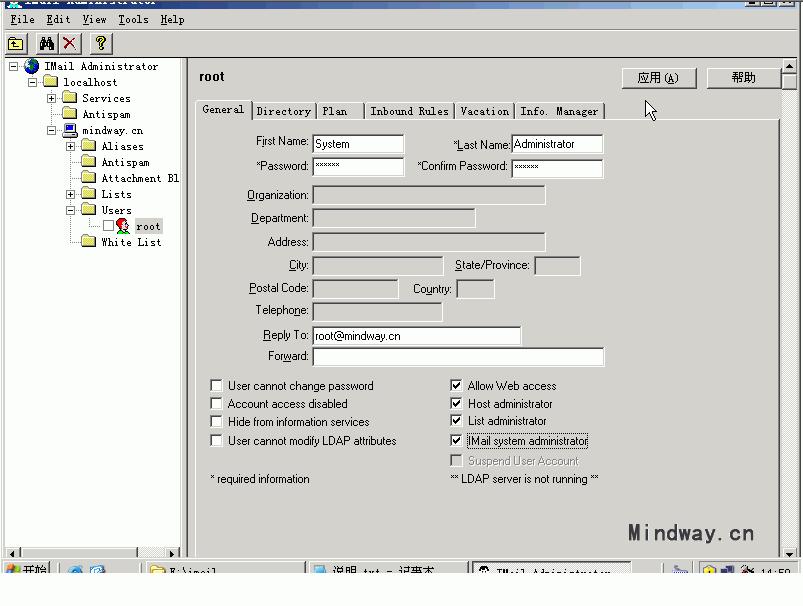Switch to the Info. Manager tab
This screenshot has width=803, height=606.
click(x=559, y=111)
